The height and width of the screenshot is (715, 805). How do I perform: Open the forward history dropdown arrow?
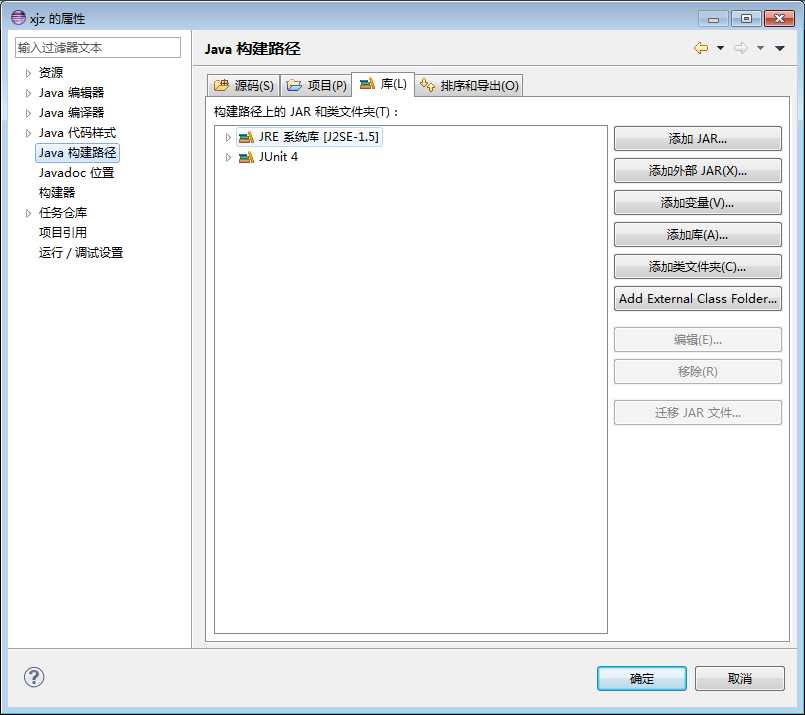760,48
